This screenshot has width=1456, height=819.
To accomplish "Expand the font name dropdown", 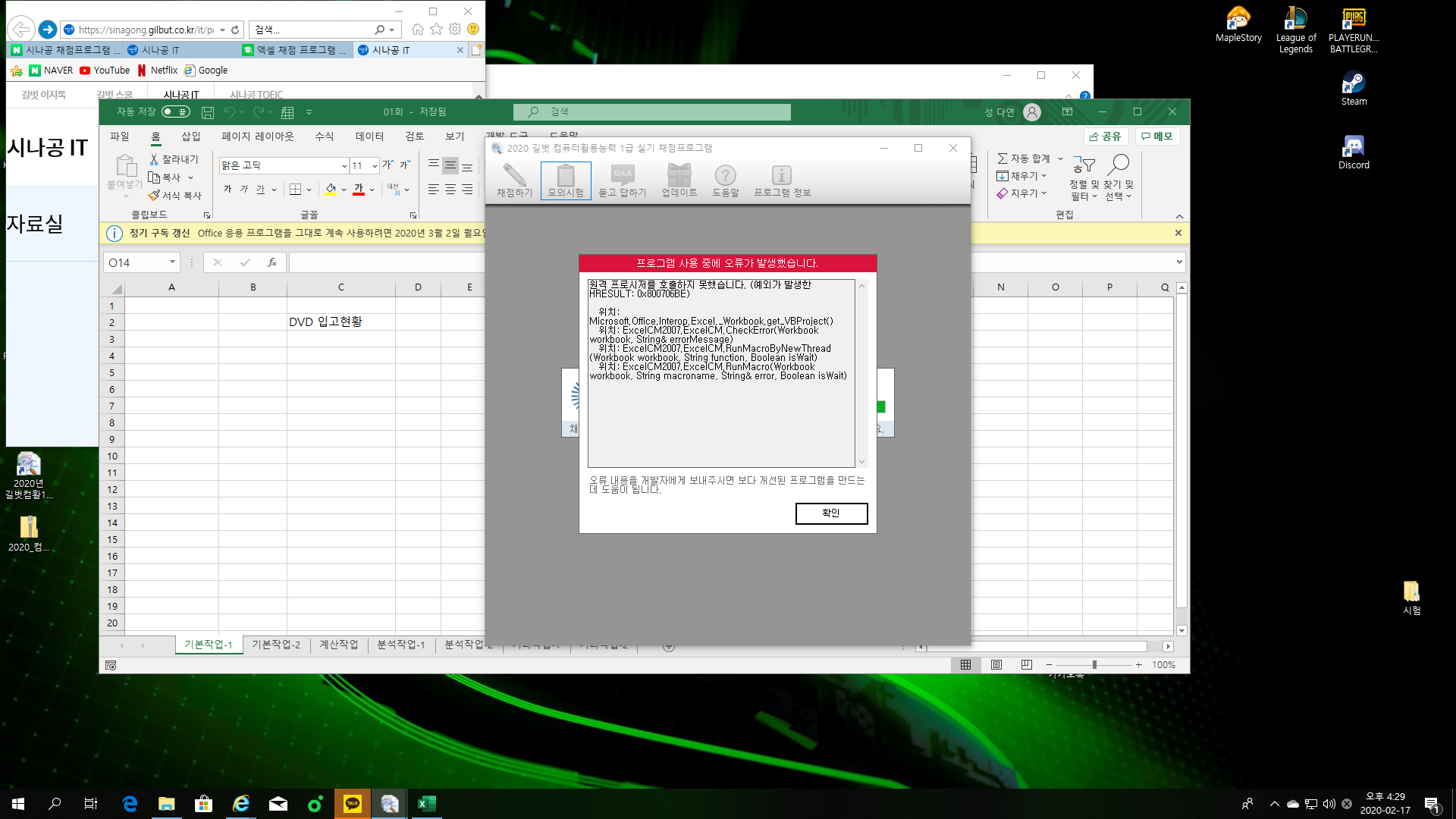I will (x=344, y=166).
